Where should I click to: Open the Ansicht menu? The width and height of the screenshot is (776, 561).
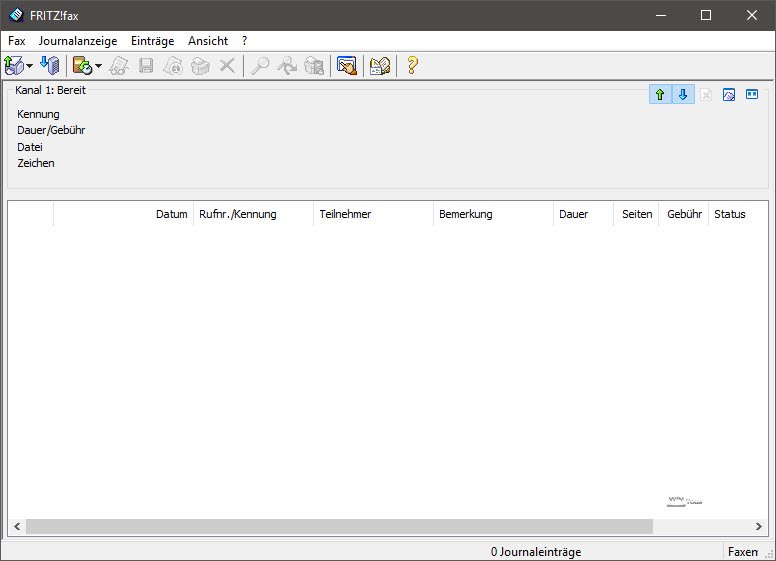pyautogui.click(x=208, y=41)
